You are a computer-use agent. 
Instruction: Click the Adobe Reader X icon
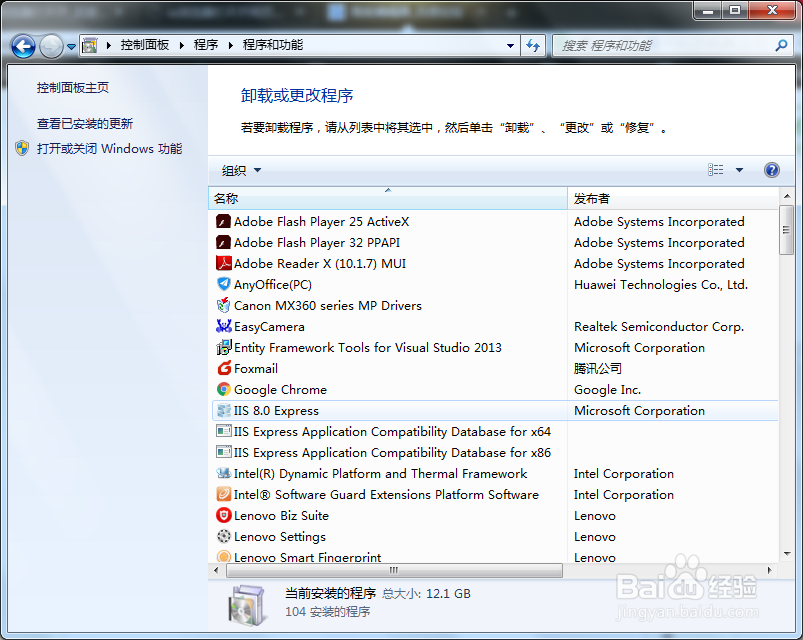pyautogui.click(x=223, y=264)
